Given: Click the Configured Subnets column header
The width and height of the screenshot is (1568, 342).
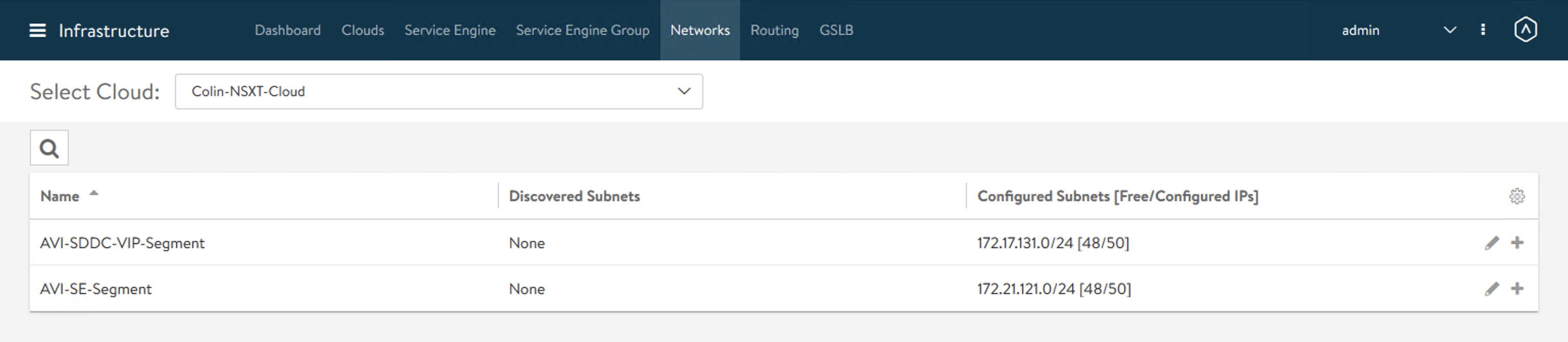Looking at the screenshot, I should pyautogui.click(x=1118, y=196).
